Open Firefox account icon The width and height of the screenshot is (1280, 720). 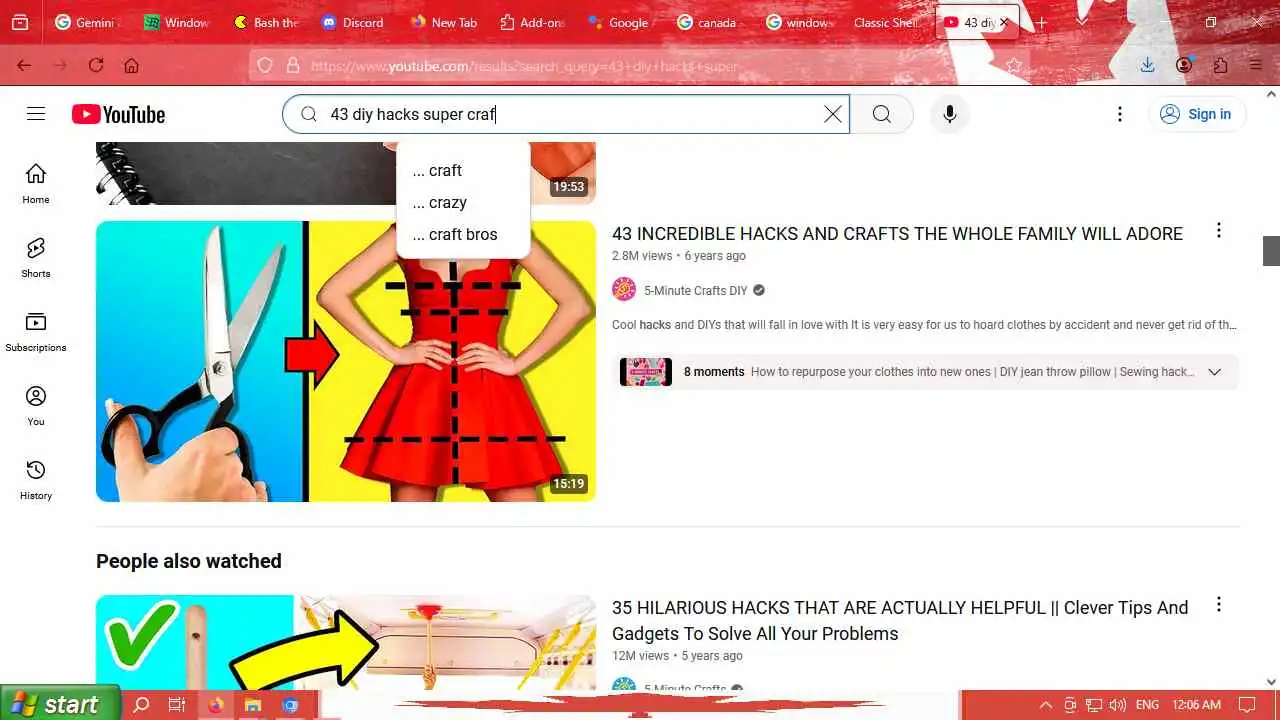(1184, 65)
